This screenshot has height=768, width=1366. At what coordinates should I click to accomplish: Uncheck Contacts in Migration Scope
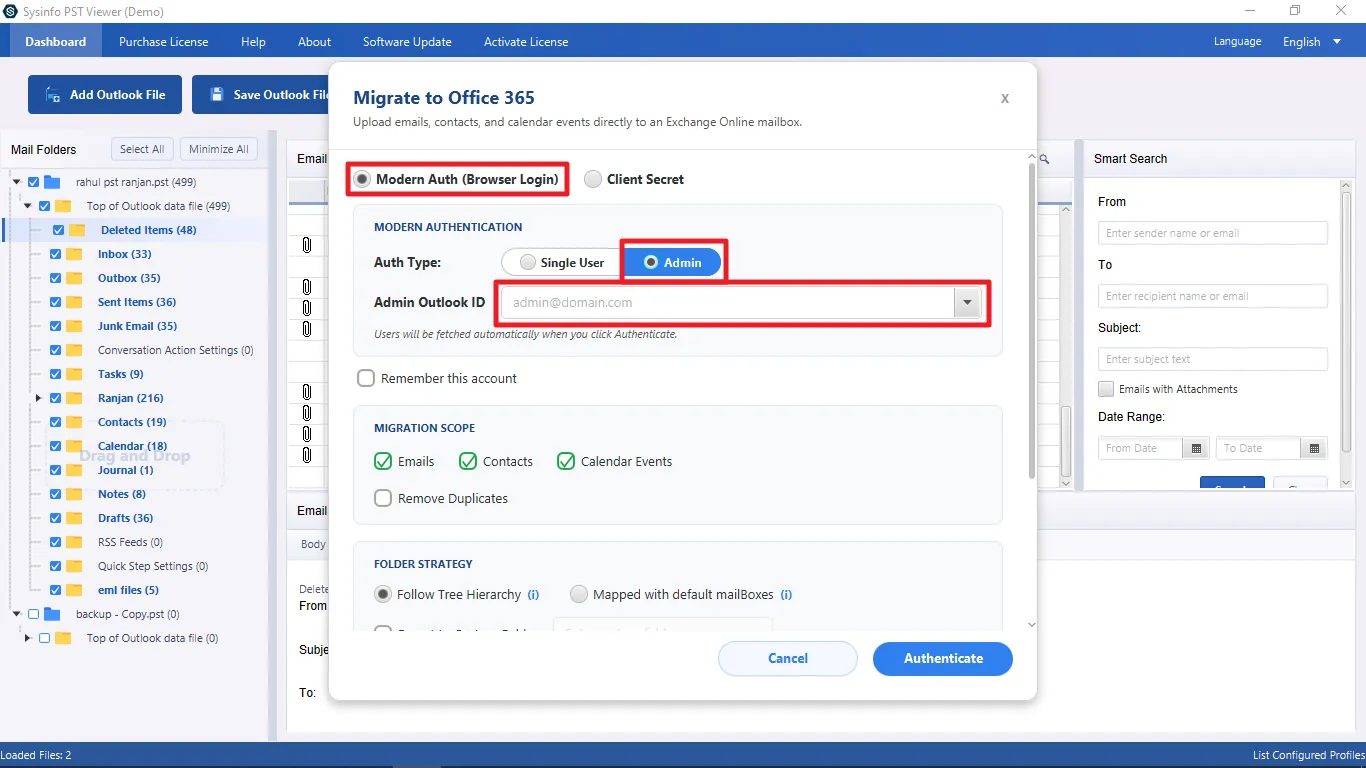[468, 461]
